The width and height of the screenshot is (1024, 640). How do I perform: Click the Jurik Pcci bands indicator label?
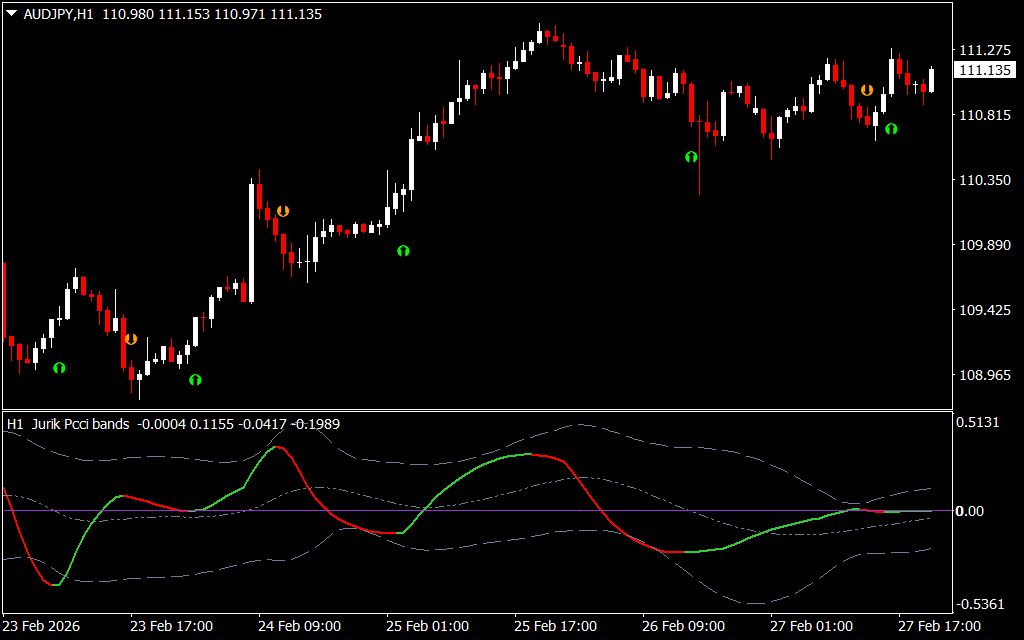(80, 424)
